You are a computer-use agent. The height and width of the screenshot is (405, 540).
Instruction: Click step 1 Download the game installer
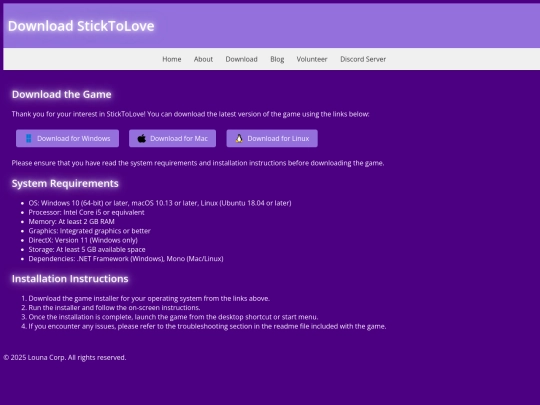(149, 299)
